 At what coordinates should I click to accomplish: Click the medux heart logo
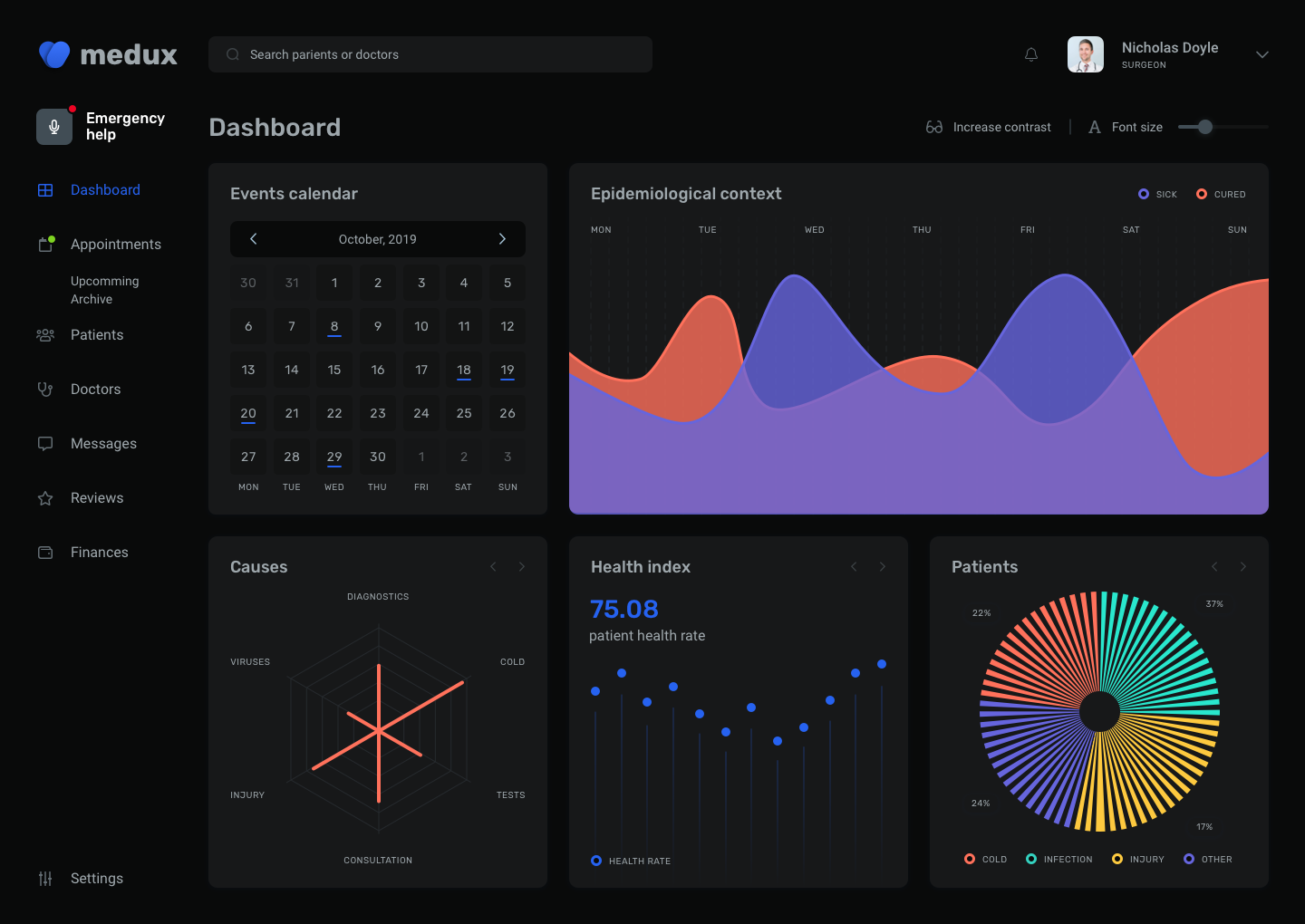coord(54,54)
